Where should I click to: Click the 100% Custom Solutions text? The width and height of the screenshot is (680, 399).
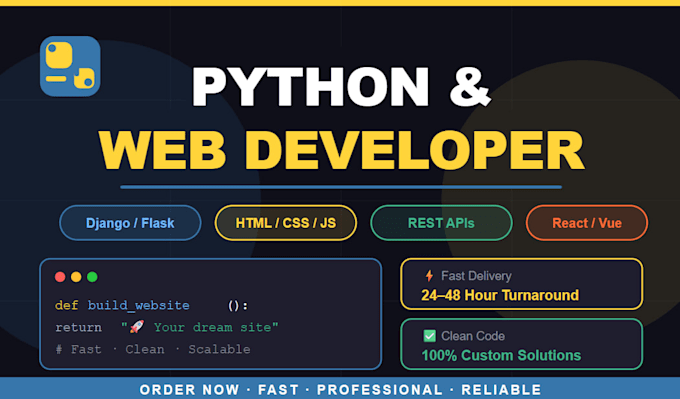point(501,356)
